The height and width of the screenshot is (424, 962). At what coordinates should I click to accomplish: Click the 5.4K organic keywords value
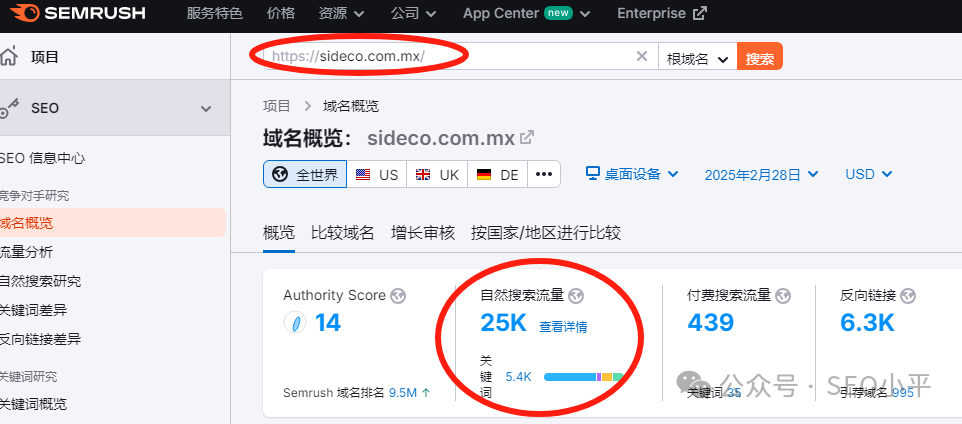[518, 377]
